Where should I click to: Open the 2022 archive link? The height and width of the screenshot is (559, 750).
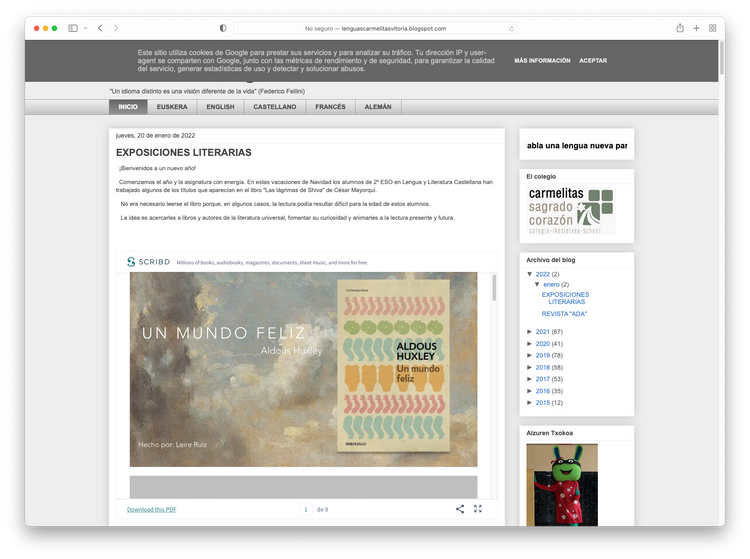(542, 274)
